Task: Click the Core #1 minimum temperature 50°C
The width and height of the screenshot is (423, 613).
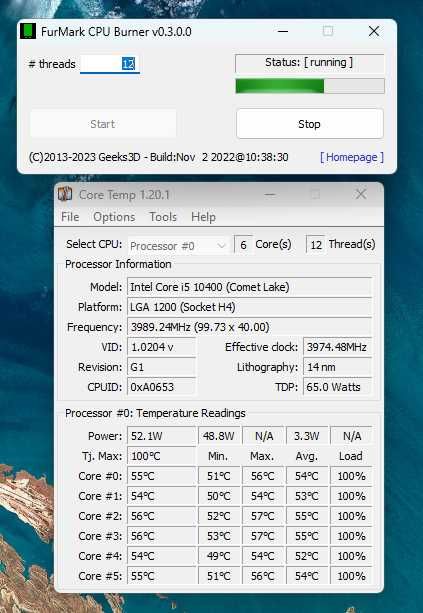Action: (219, 496)
